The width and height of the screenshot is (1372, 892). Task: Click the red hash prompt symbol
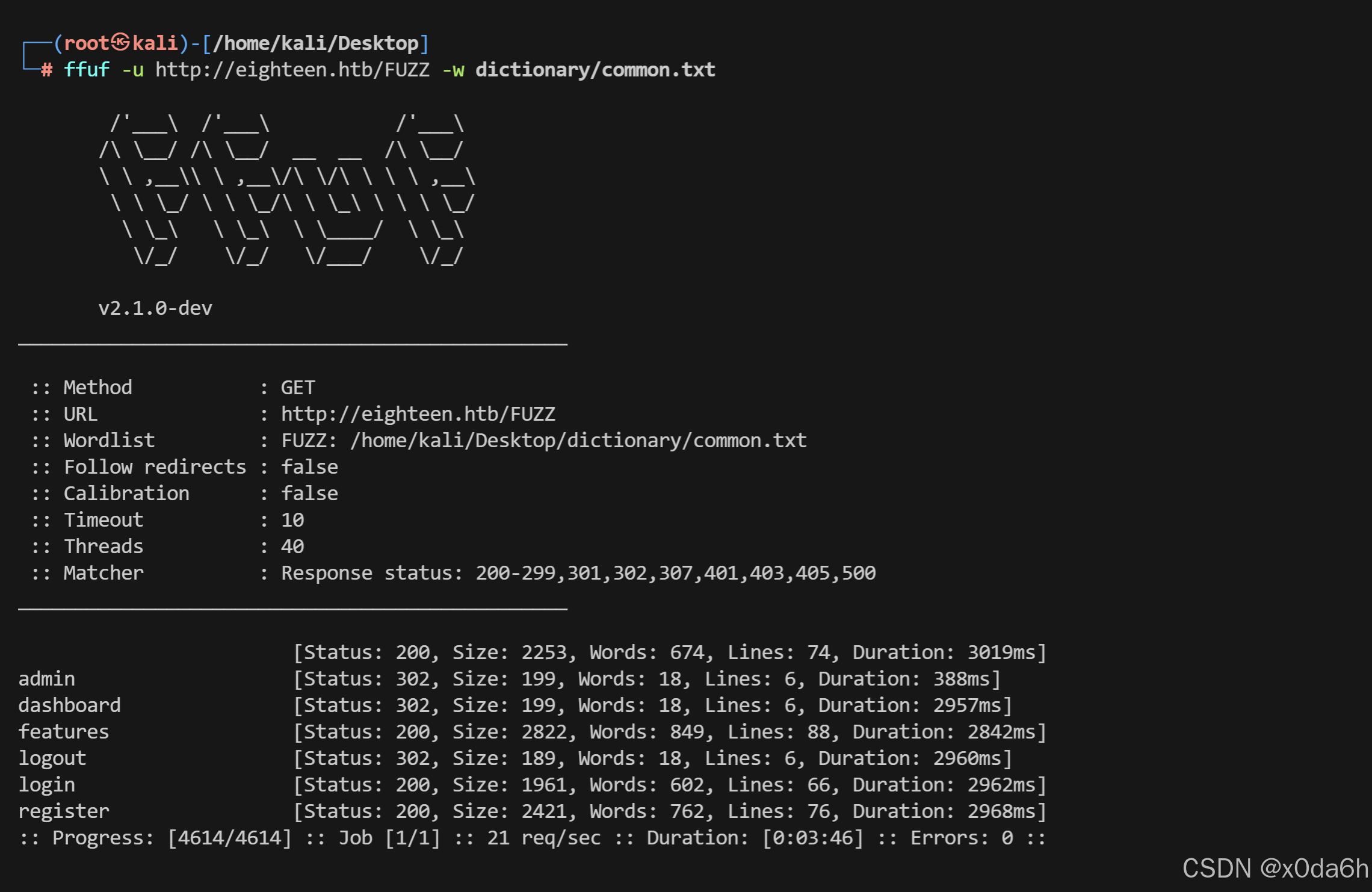coord(47,70)
